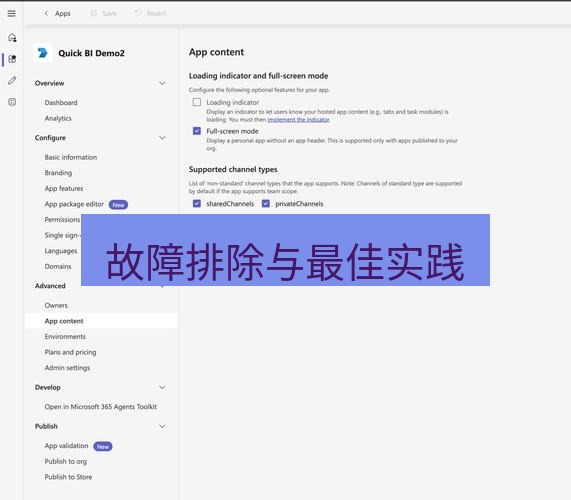Toggle the sharedChannels checkbox
571x500 pixels.
[197, 204]
